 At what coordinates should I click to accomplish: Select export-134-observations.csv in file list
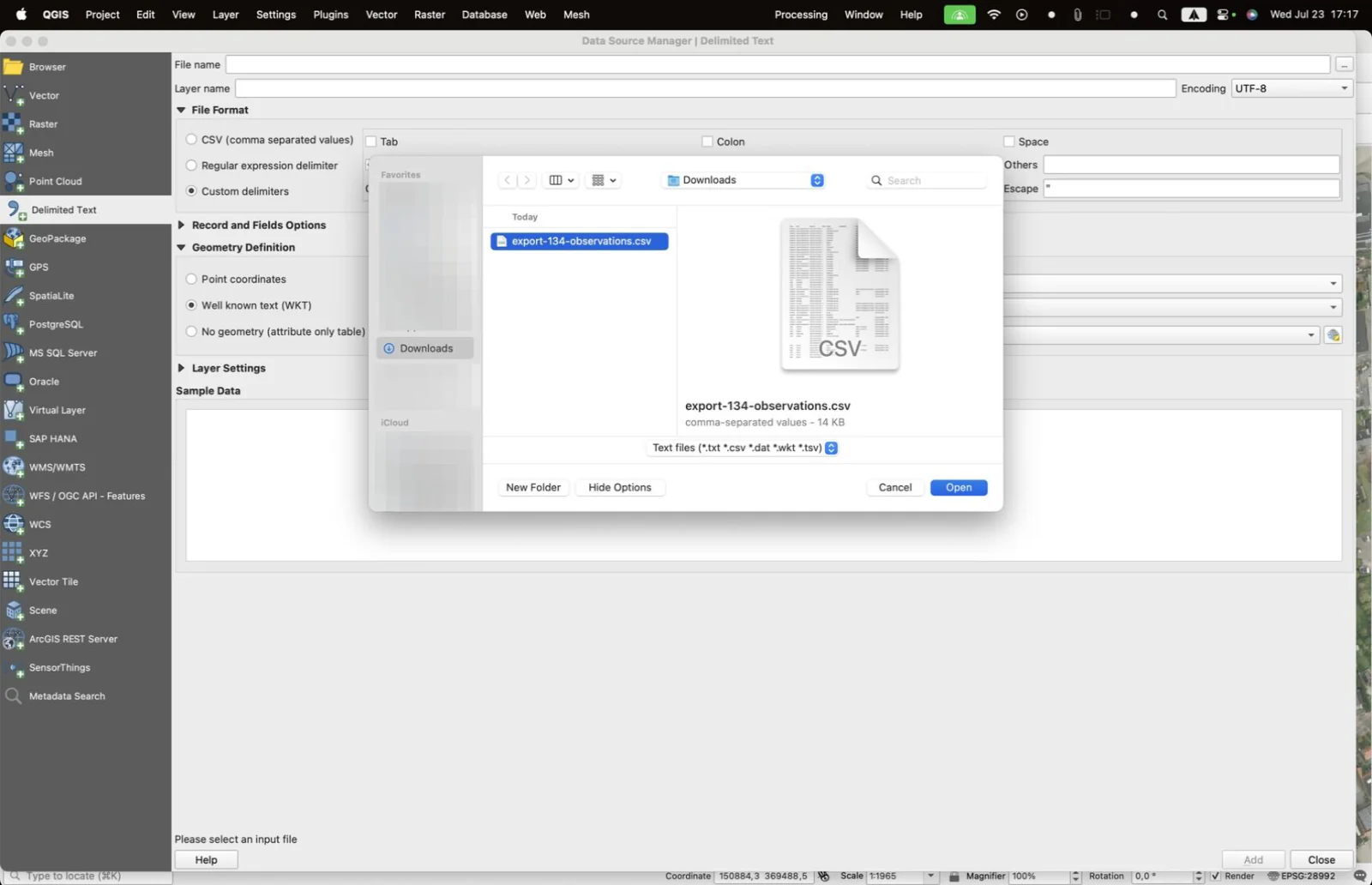coord(580,241)
